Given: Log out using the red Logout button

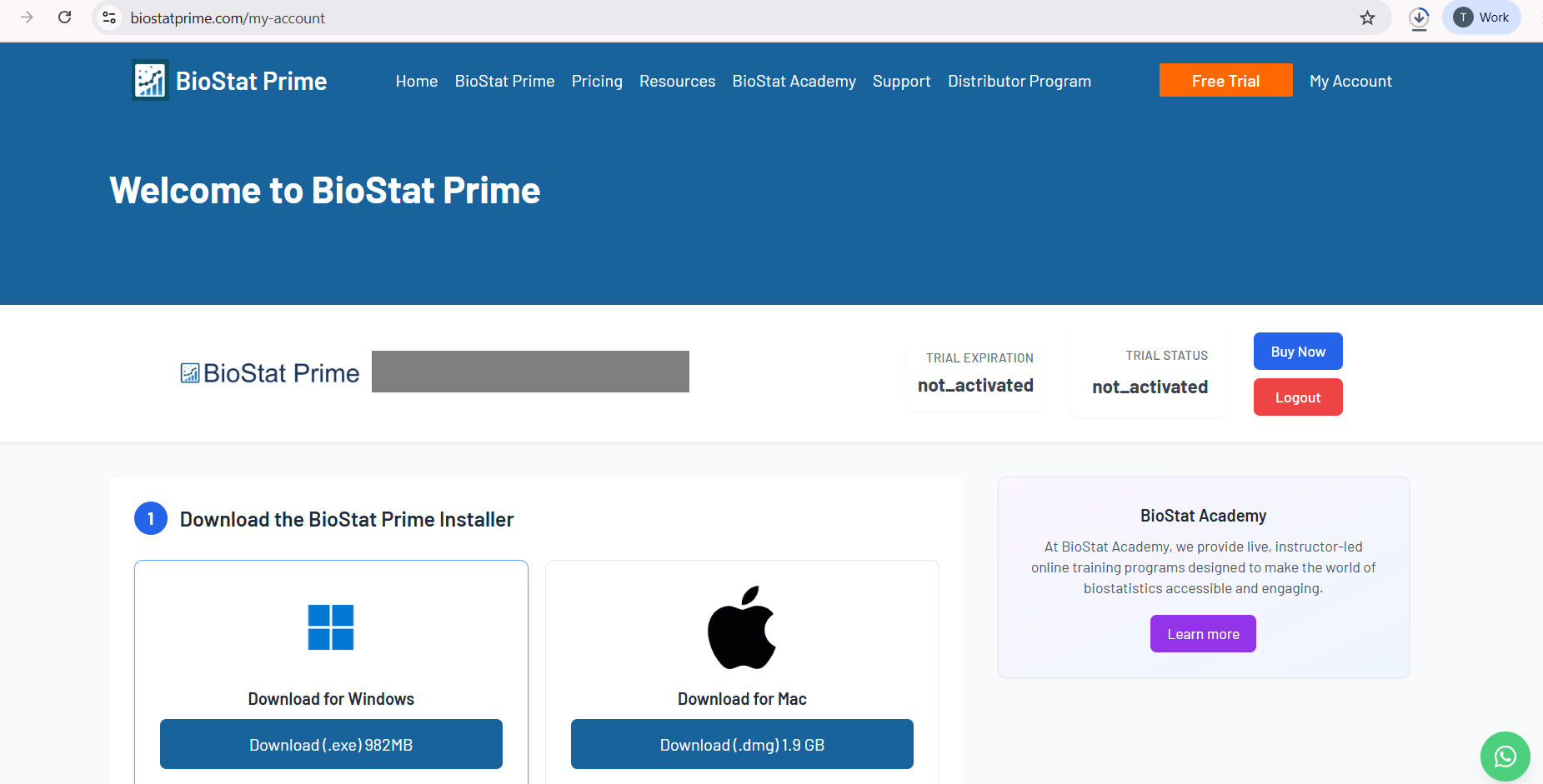Looking at the screenshot, I should [x=1297, y=397].
